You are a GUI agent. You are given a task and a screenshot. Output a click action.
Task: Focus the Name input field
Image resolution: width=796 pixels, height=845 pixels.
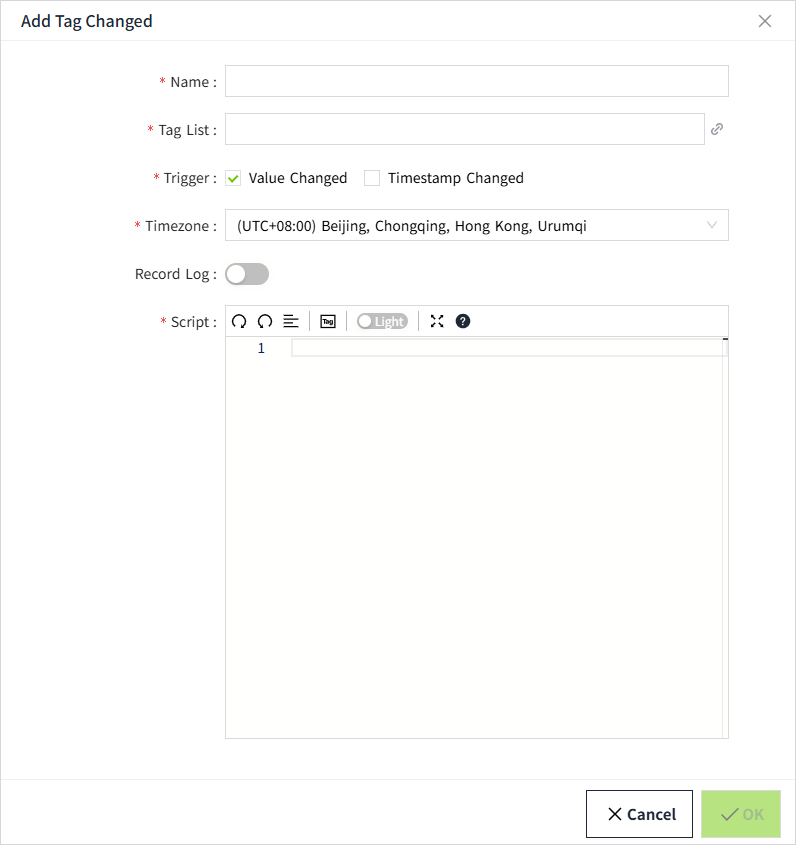click(476, 81)
